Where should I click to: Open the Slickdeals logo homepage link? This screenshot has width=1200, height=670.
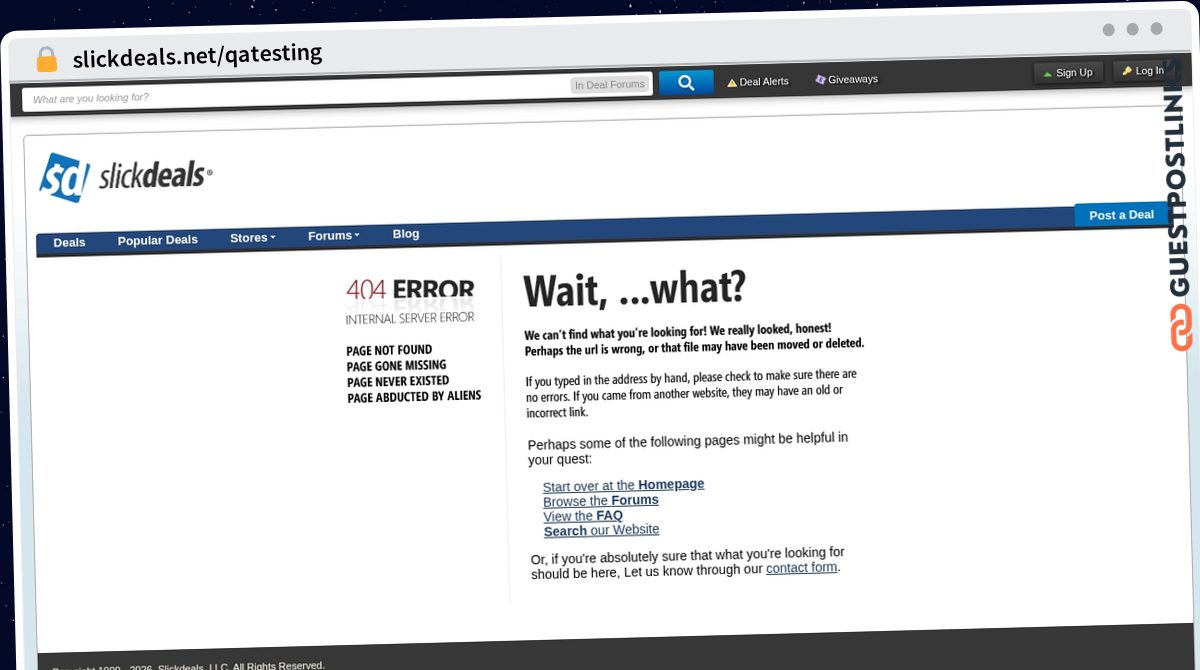126,177
